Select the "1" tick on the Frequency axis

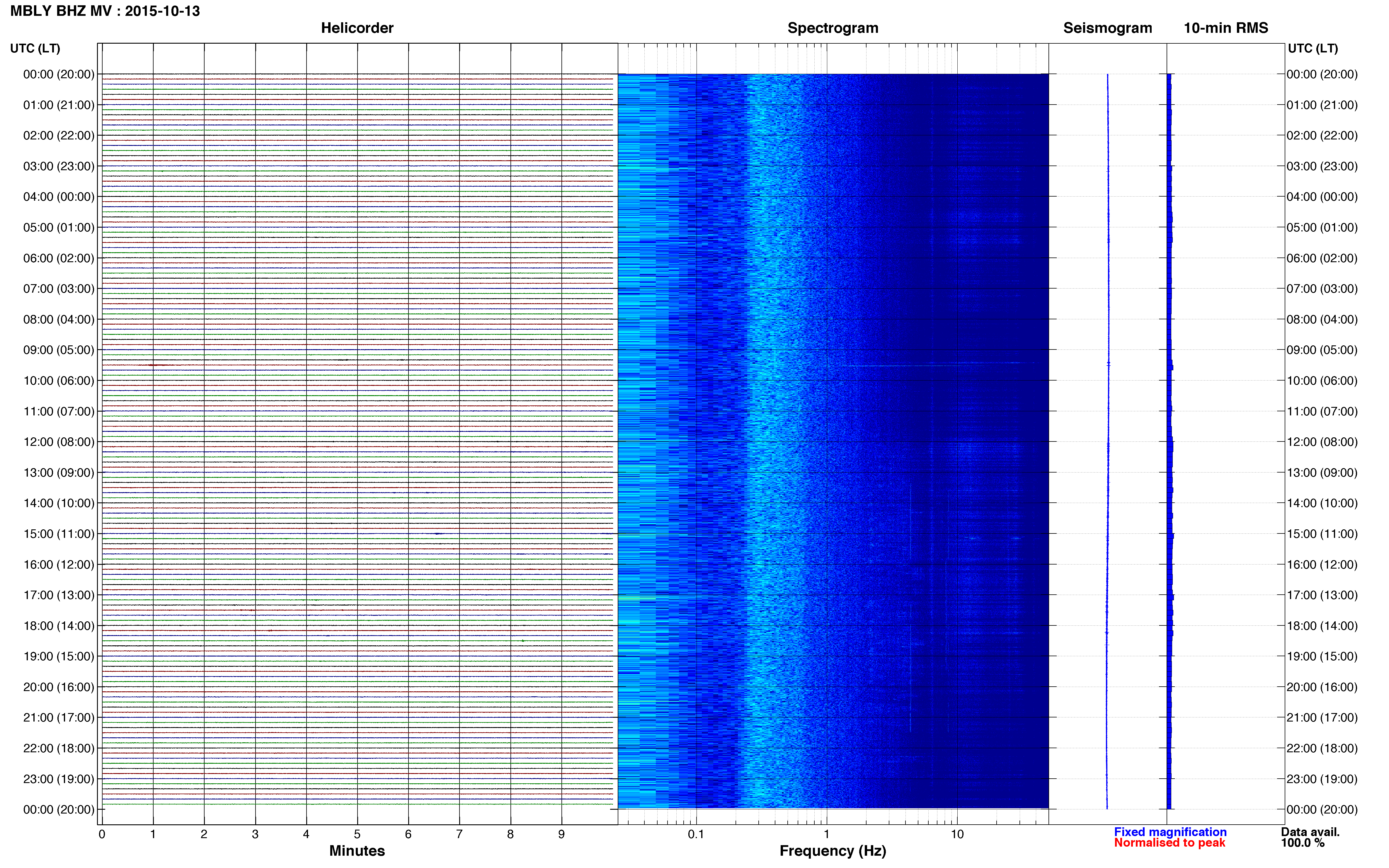(x=827, y=834)
